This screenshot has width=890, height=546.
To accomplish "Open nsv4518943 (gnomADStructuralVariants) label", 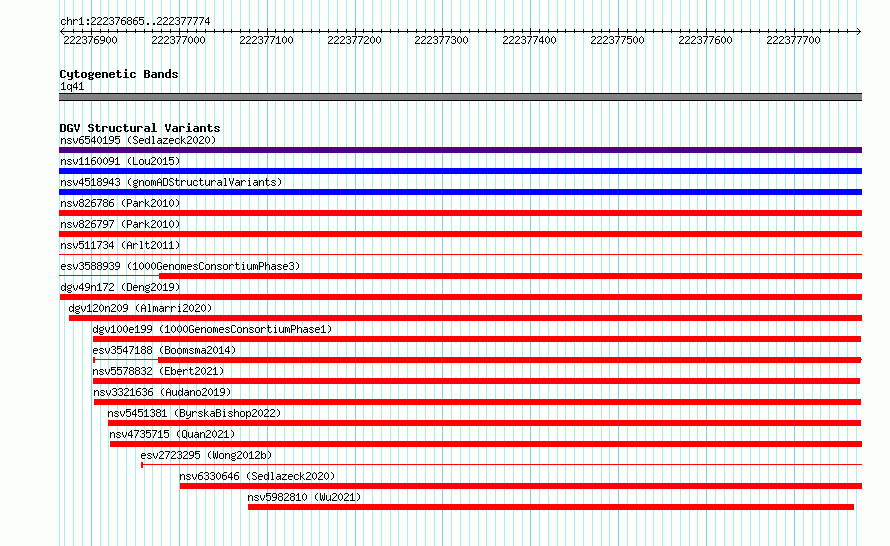I will click(171, 182).
